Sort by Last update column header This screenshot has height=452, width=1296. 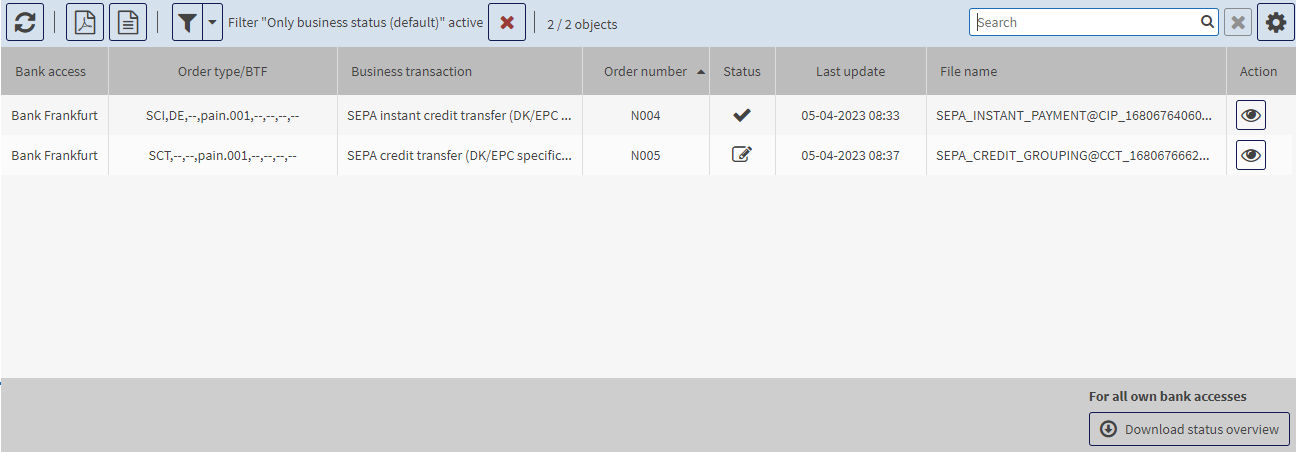pyautogui.click(x=850, y=71)
